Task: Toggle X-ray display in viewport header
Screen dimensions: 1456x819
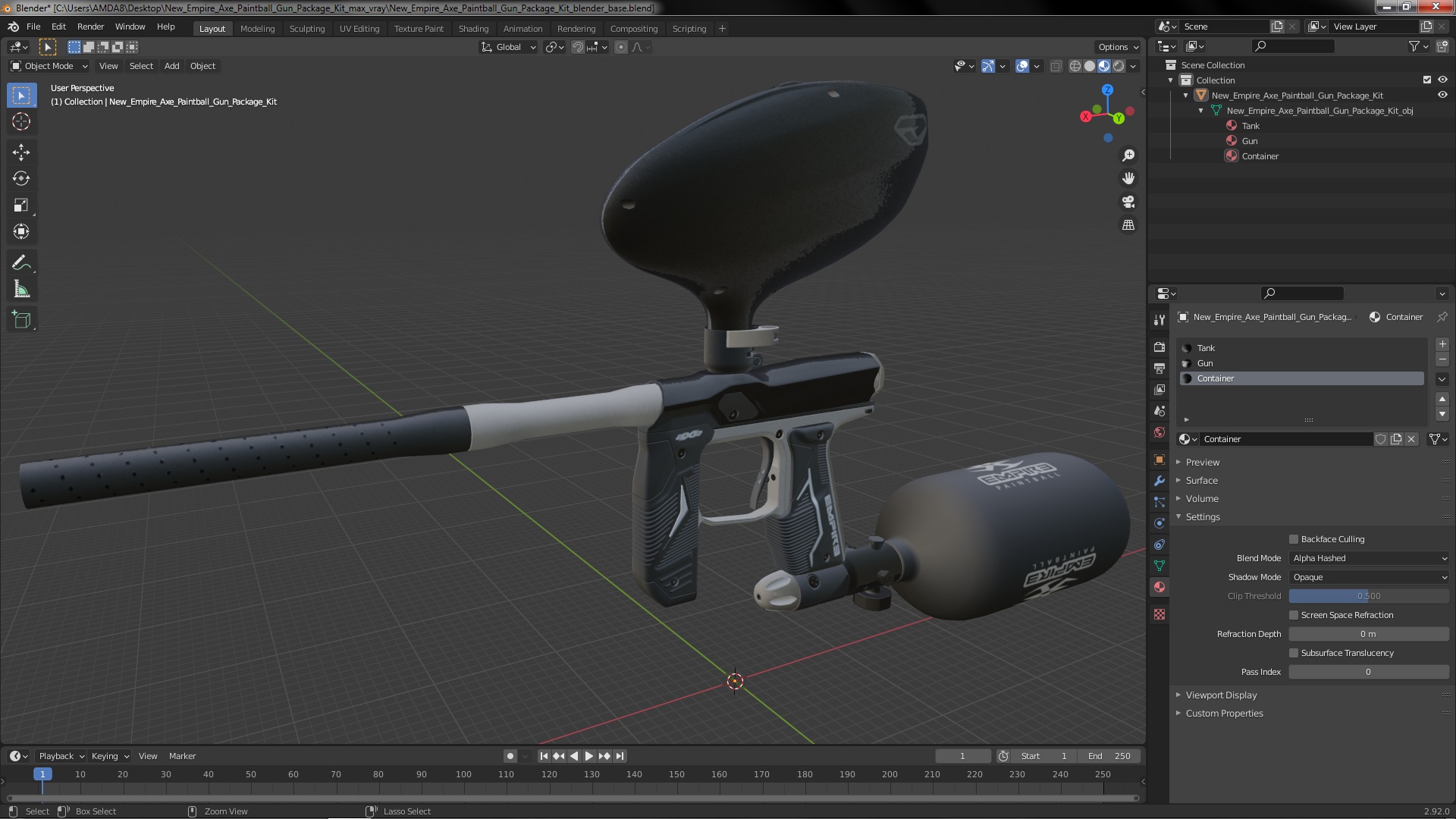Action: tap(1056, 67)
